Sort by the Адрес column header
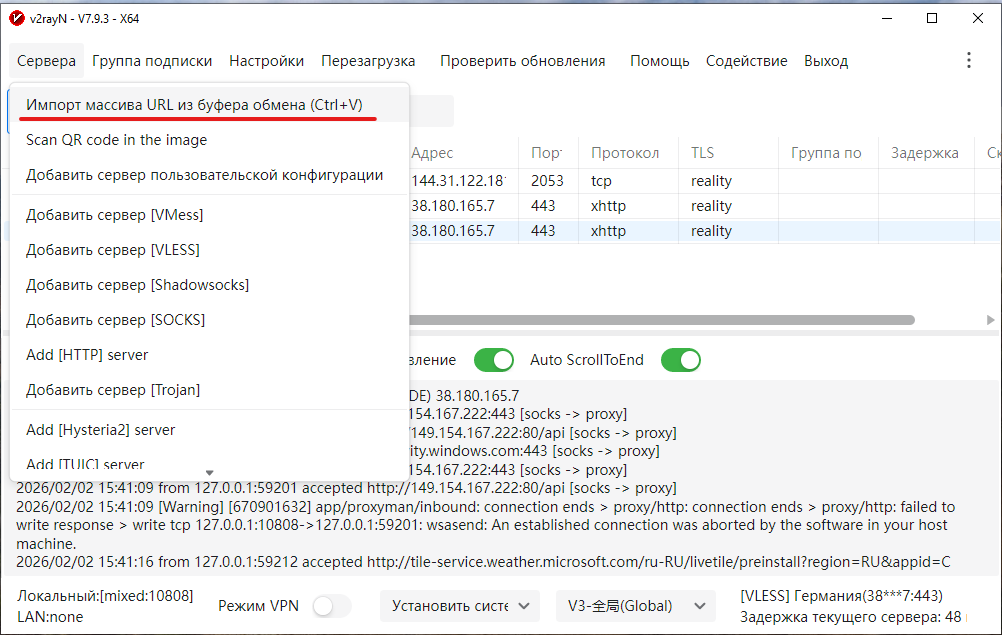Screen dimensions: 1002x635 432,153
